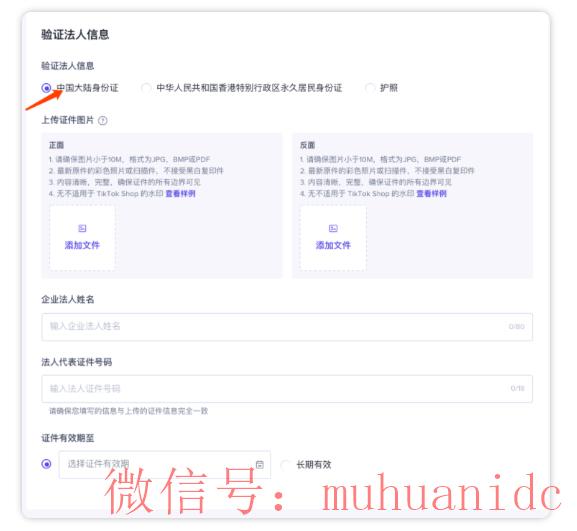Select the 护照 radio option

coord(370,88)
